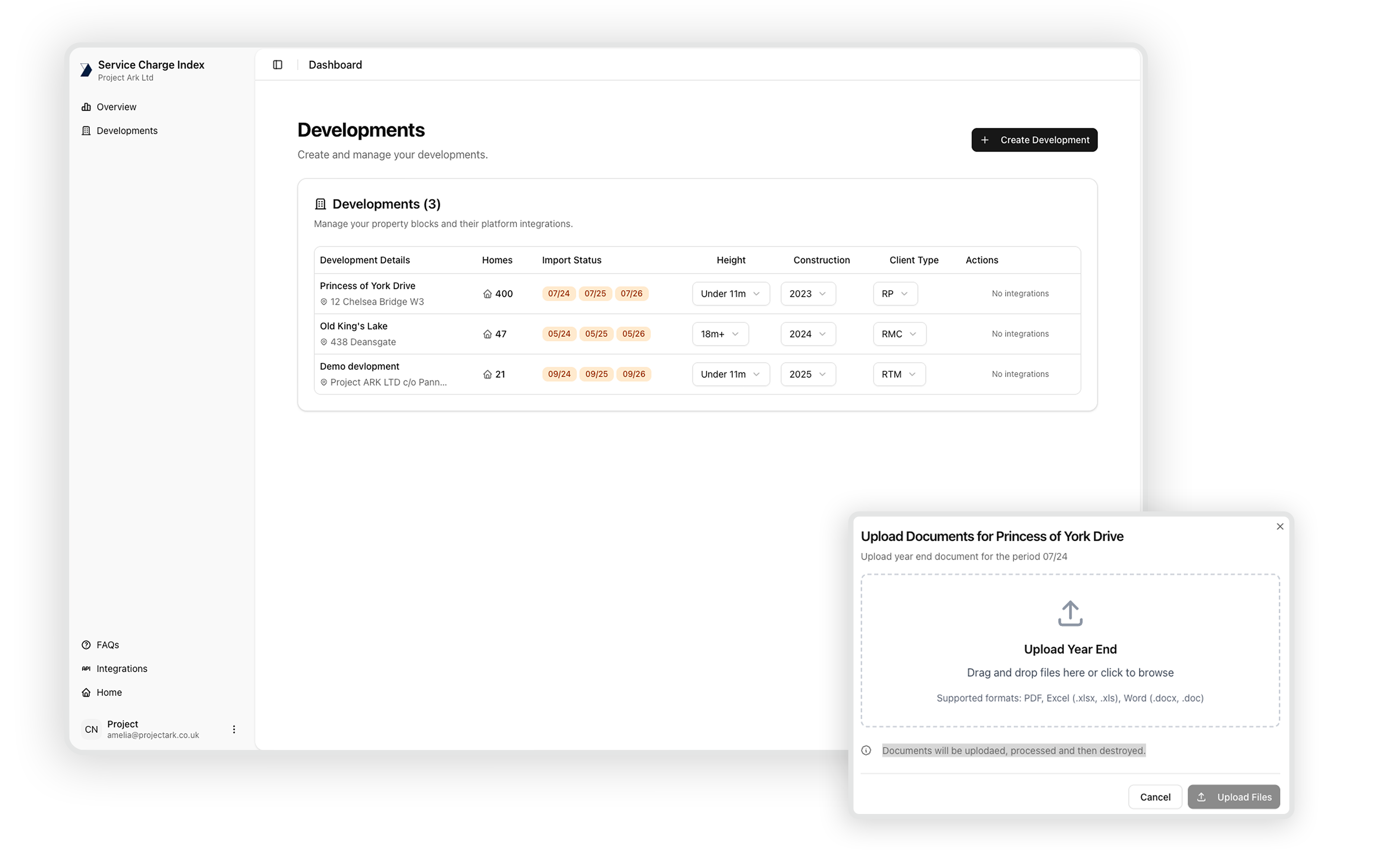Open the 18m+ Height dropdown
Screen dimensions: 1384x868
pos(719,334)
